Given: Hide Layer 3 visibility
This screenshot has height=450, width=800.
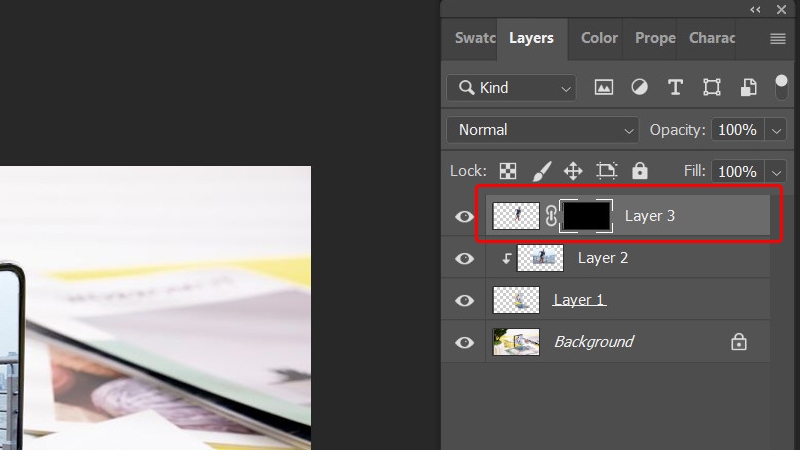Looking at the screenshot, I should (464, 216).
